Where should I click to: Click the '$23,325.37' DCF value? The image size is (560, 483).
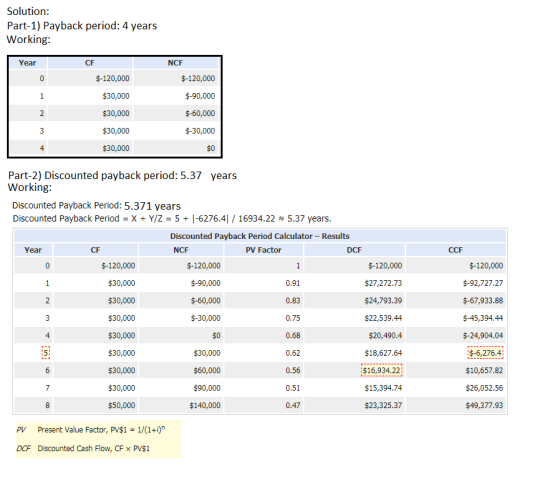pyautogui.click(x=383, y=405)
